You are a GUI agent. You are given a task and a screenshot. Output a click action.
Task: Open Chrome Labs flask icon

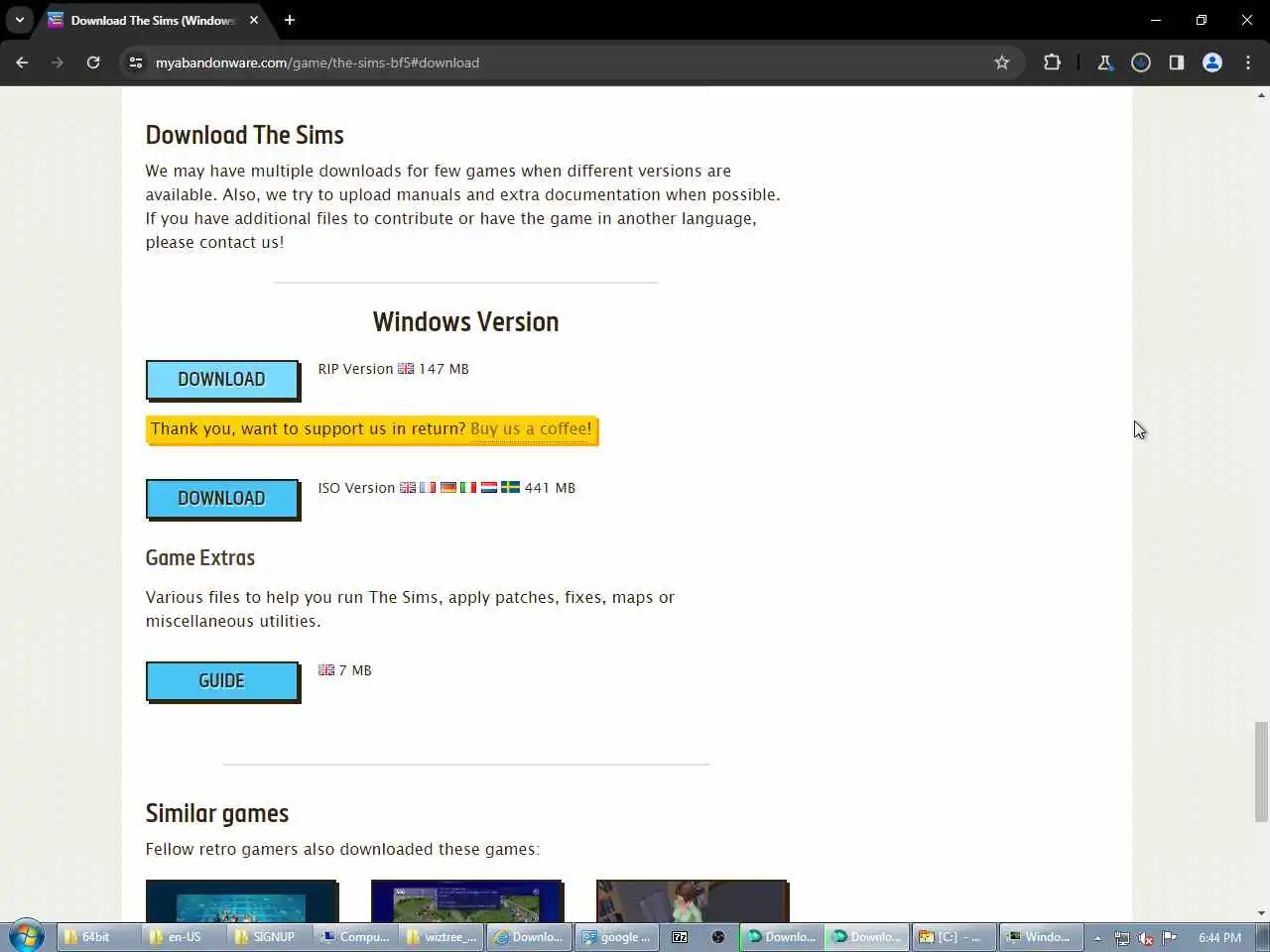tap(1105, 62)
